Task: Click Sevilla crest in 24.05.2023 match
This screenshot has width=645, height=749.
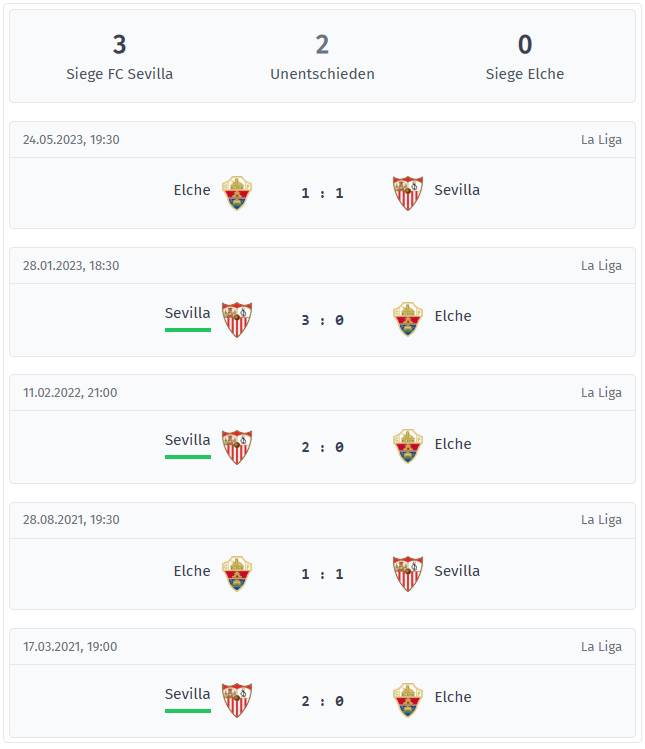Action: [408, 193]
